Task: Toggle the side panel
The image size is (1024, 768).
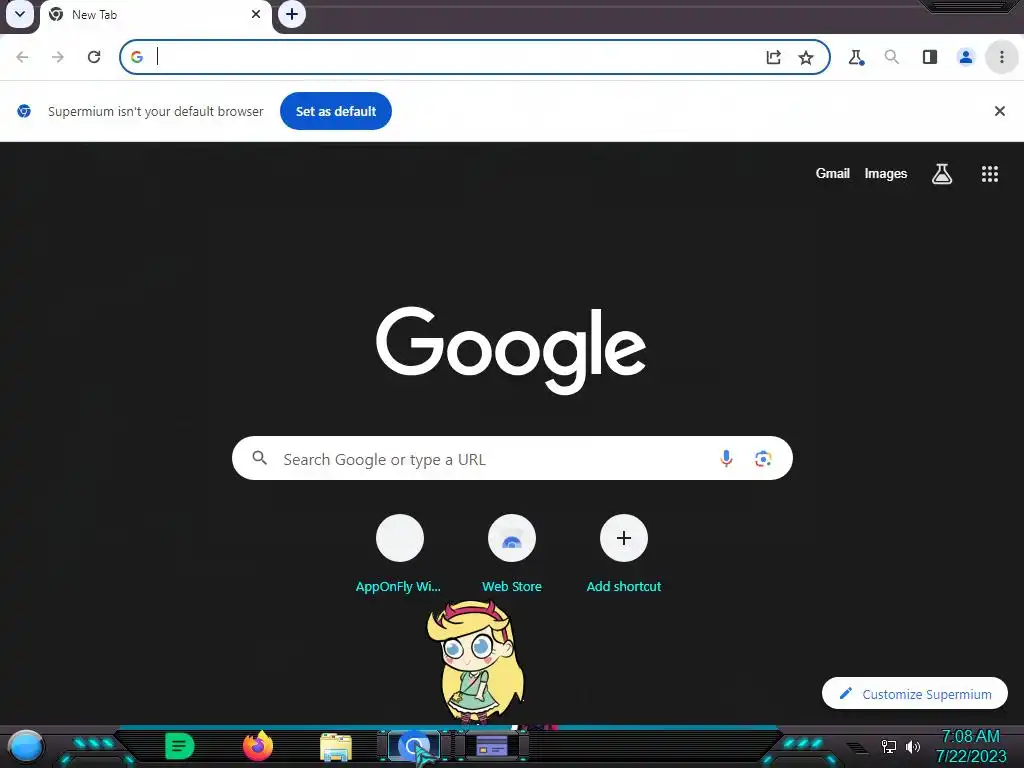Action: point(930,57)
